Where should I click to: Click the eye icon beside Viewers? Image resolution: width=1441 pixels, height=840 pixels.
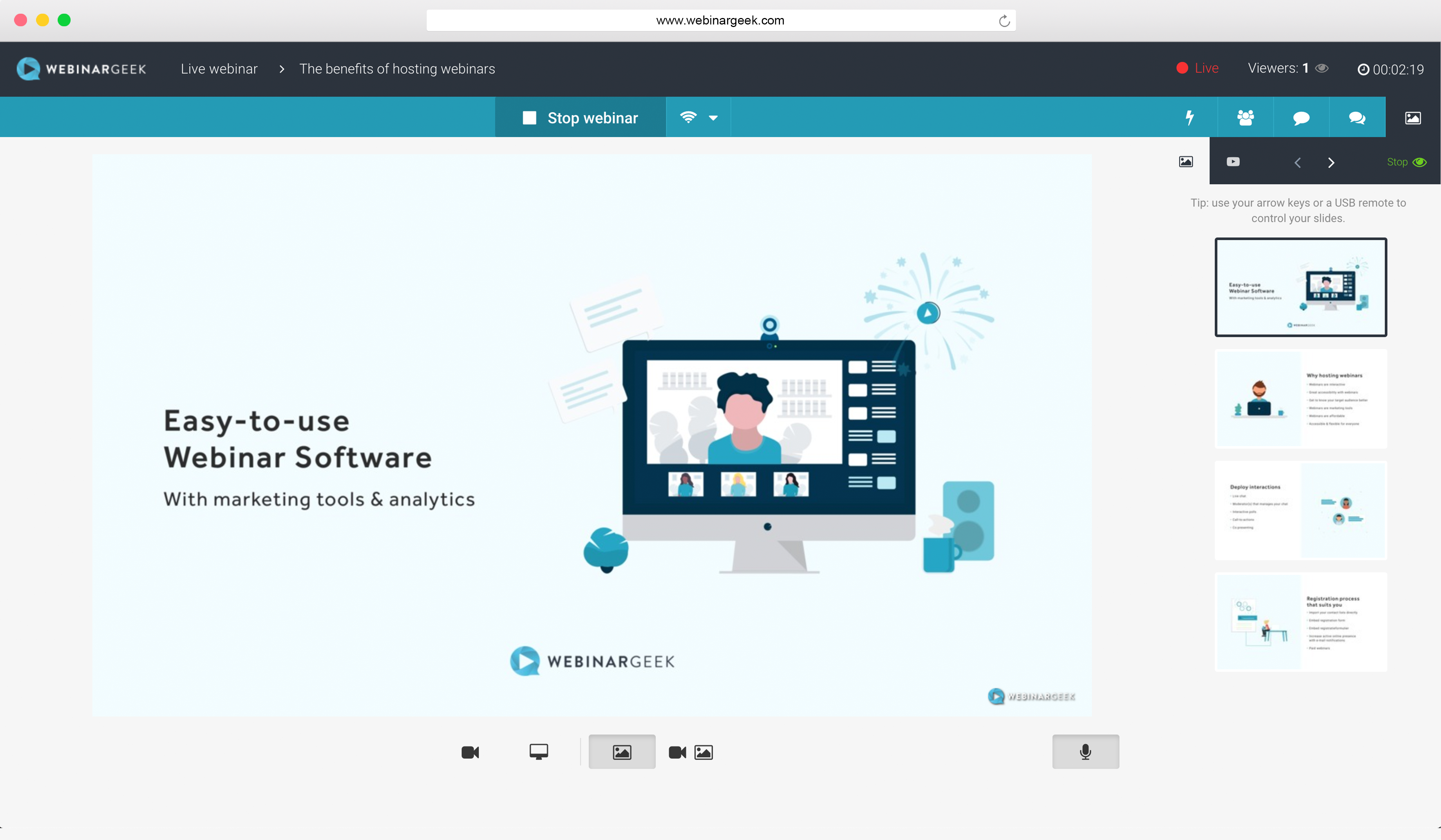(x=1321, y=68)
